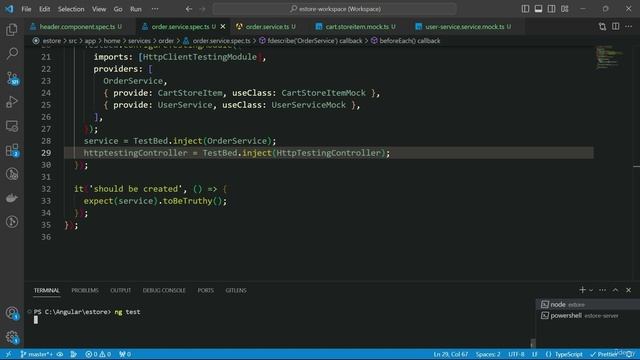Select the GITLENS panel tab

click(236, 290)
